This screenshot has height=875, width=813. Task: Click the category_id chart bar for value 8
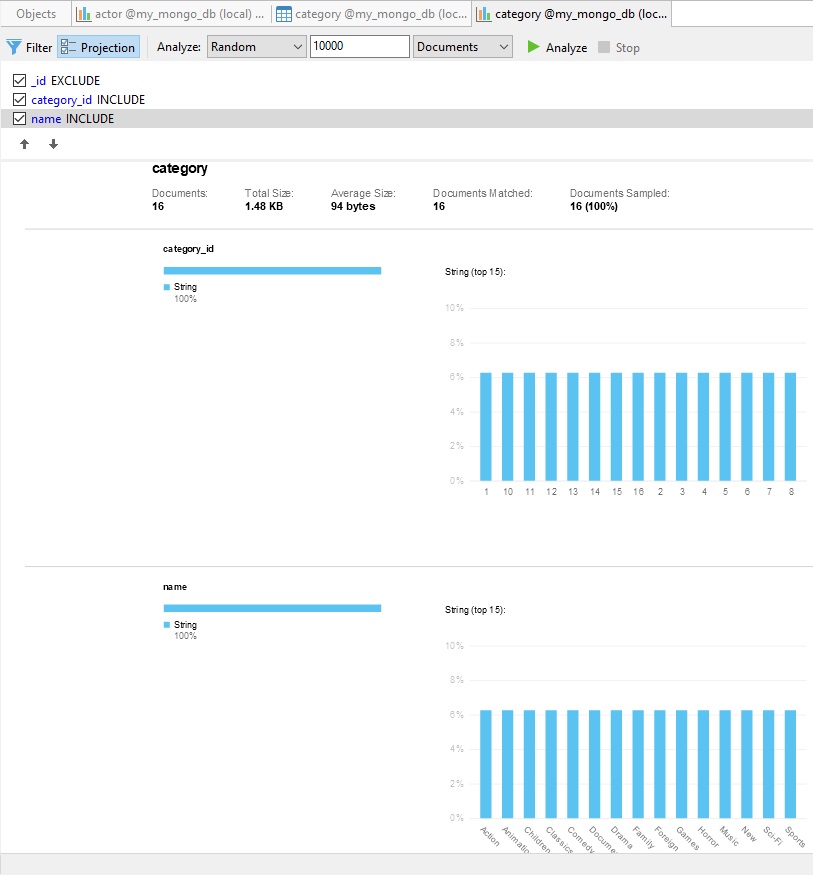point(791,427)
